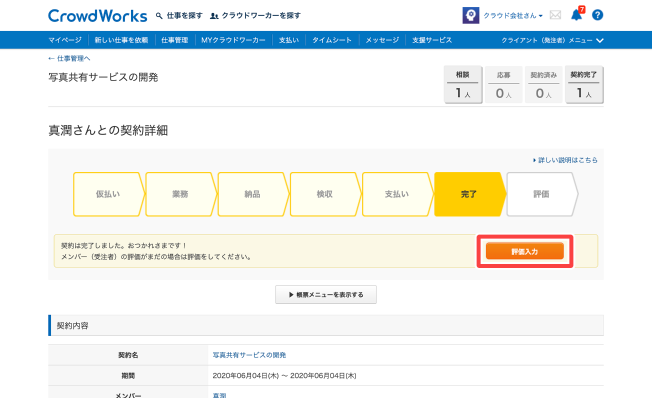The image size is (652, 400).
Task: Click the 相談 1人 counter box
Action: point(463,85)
